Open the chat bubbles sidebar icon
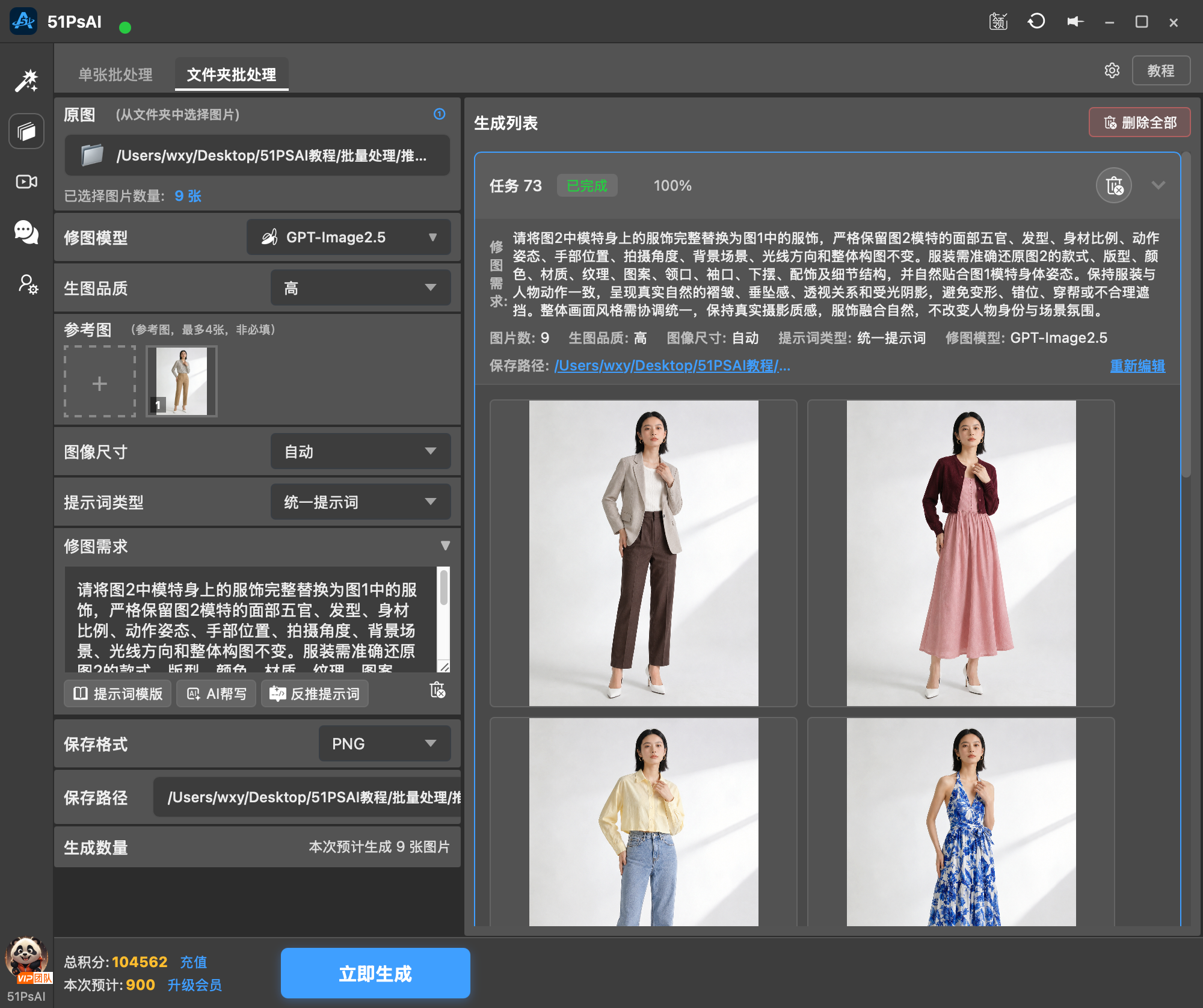 (x=26, y=232)
